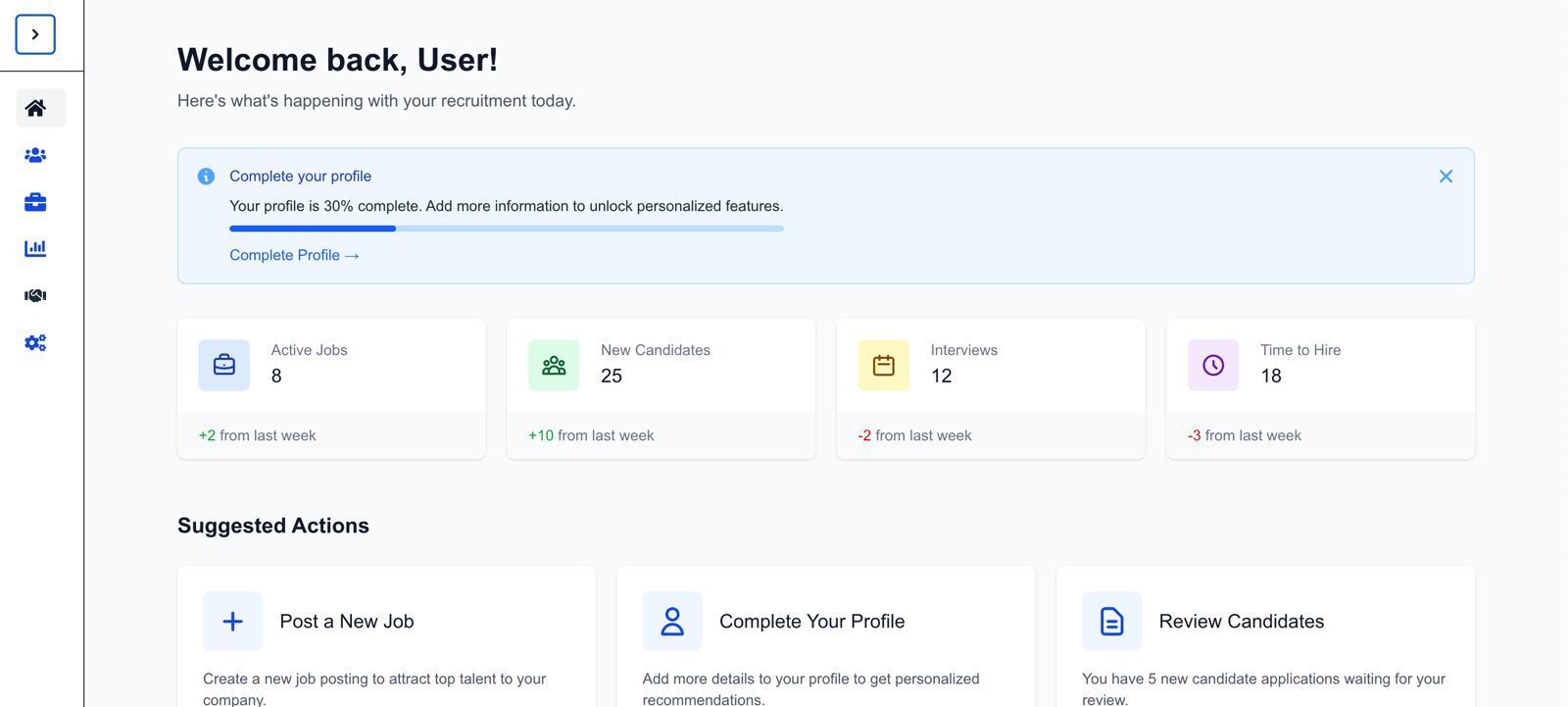Click the '-2 from last week' text
1568x707 pixels.
(914, 435)
